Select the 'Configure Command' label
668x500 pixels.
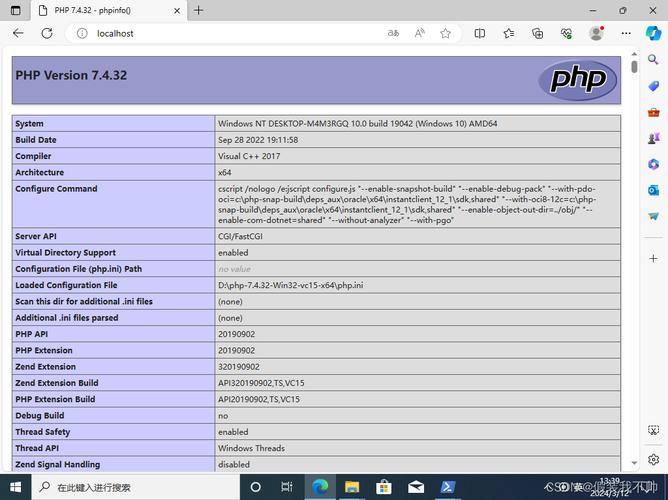pos(56,189)
